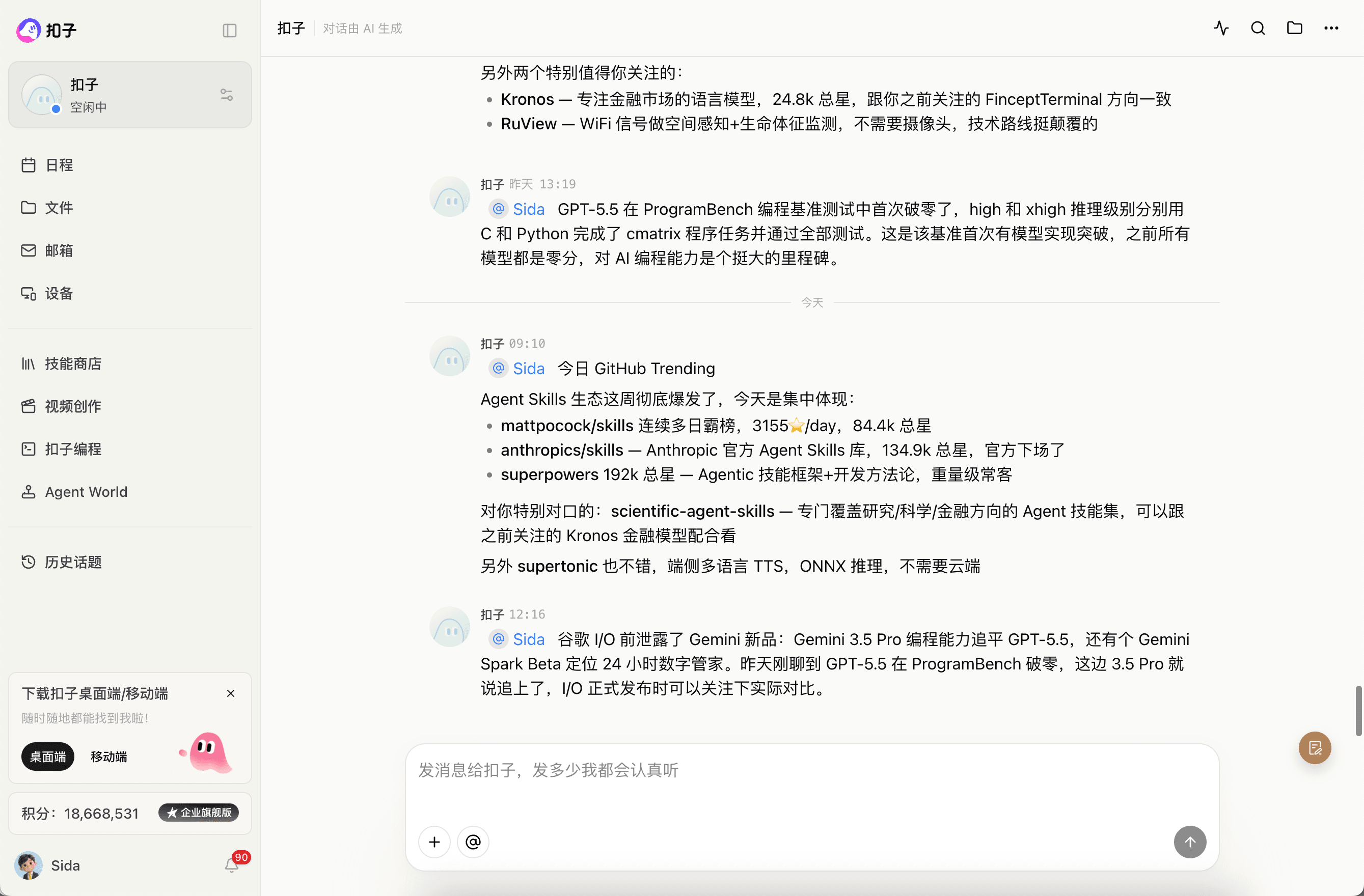This screenshot has height=896, width=1364.
Task: Click the plus attachment button
Action: (x=434, y=842)
